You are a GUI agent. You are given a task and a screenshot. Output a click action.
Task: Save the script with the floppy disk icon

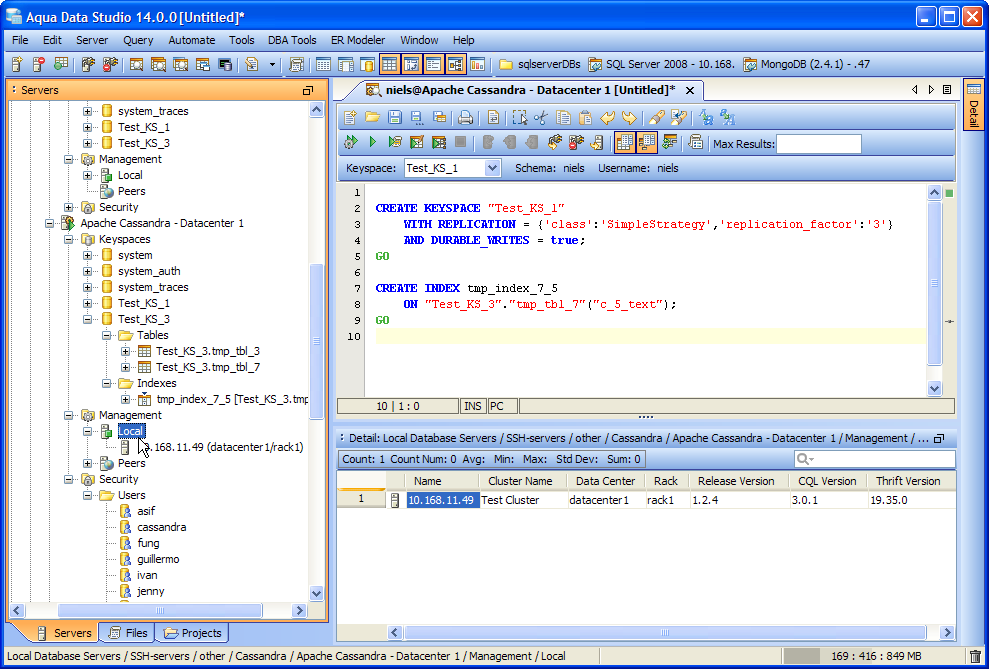pyautogui.click(x=394, y=117)
